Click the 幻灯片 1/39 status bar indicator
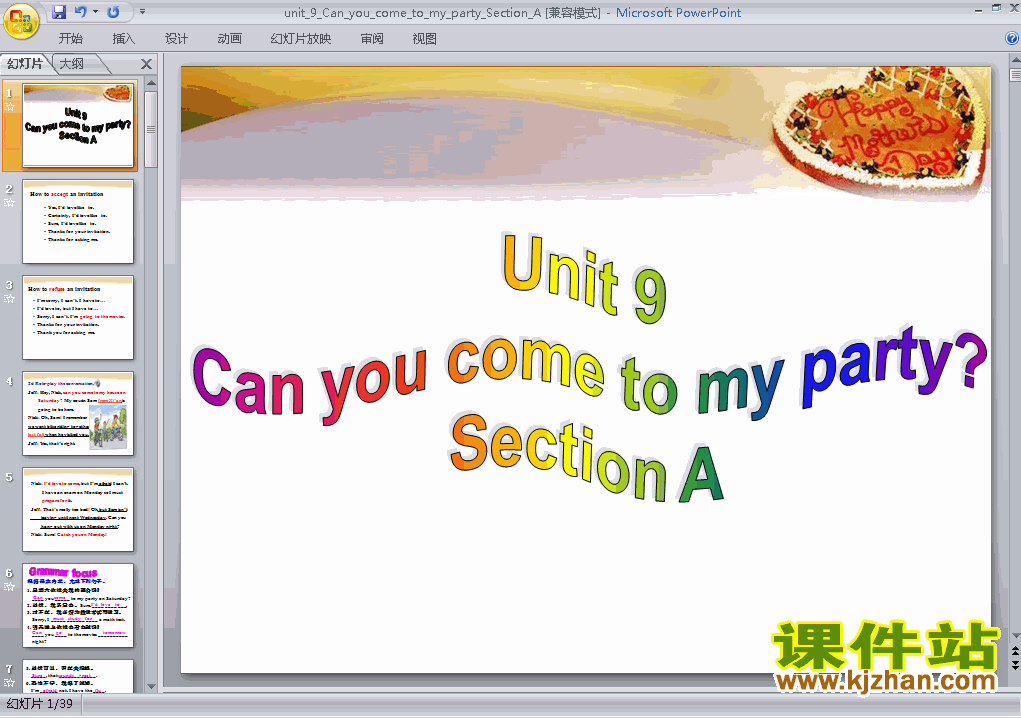The image size is (1021, 718). [40, 704]
